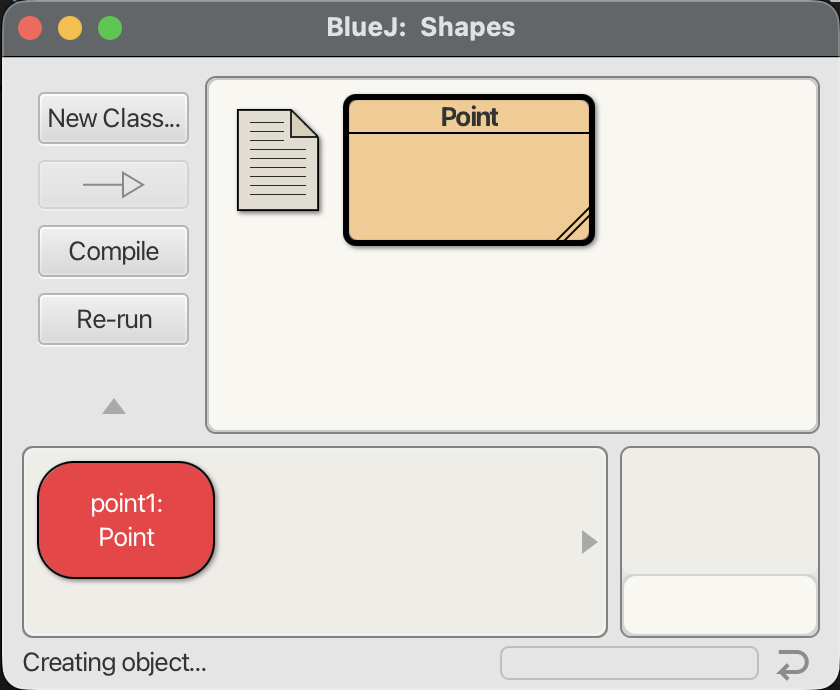
Task: Click the progress bar in status bar
Action: click(629, 663)
